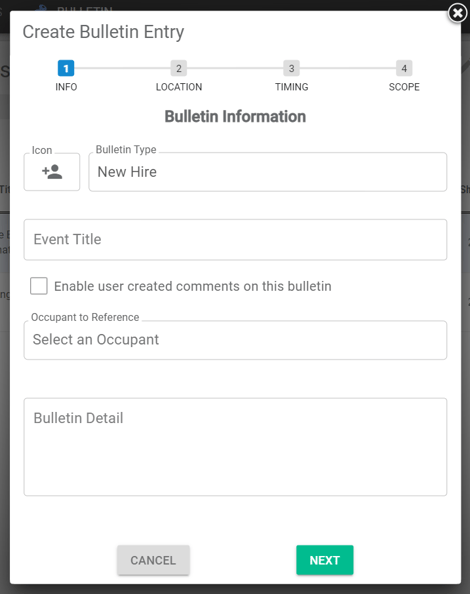Click the INFO step label
Image resolution: width=470 pixels, height=594 pixels.
tap(66, 87)
